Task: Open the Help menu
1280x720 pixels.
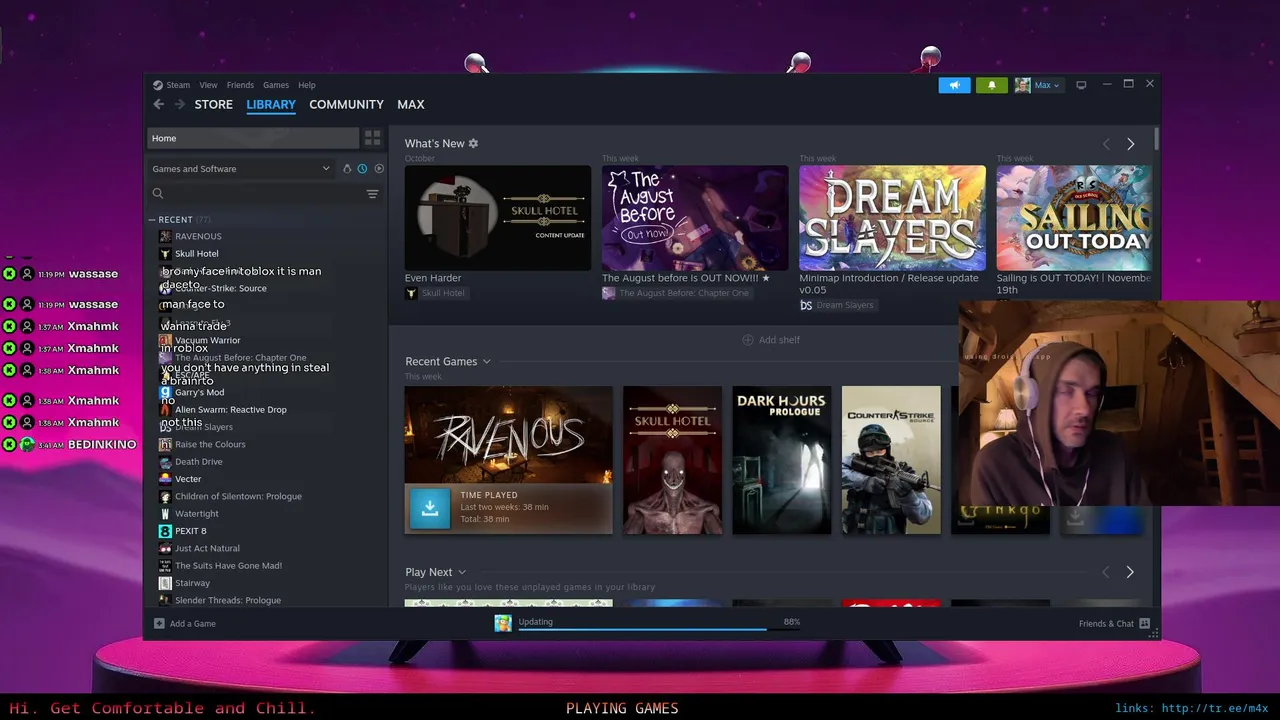Action: click(307, 85)
